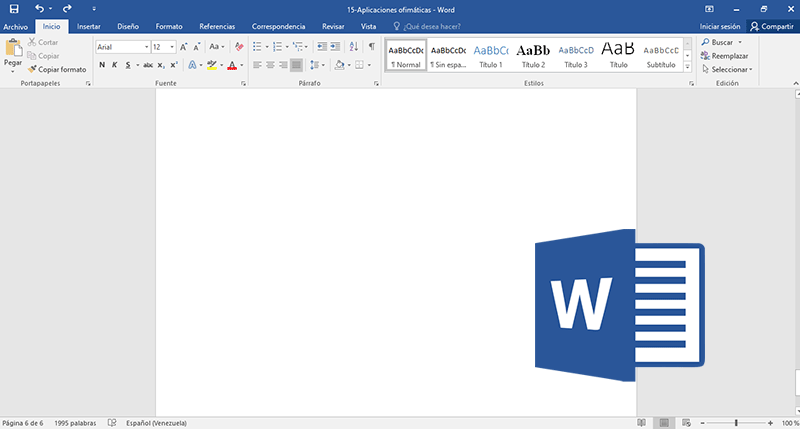800x429 pixels.
Task: Apply strikethrough with the abc icon
Action: [x=148, y=65]
